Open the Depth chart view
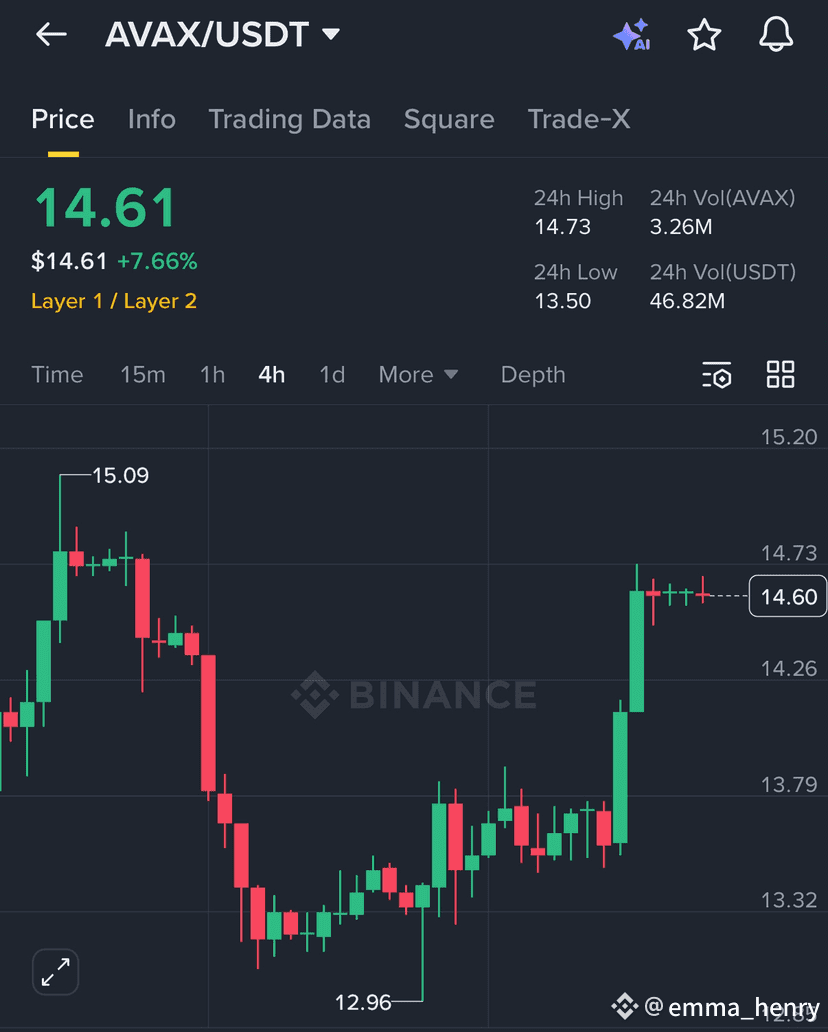This screenshot has height=1032, width=828. [533, 374]
